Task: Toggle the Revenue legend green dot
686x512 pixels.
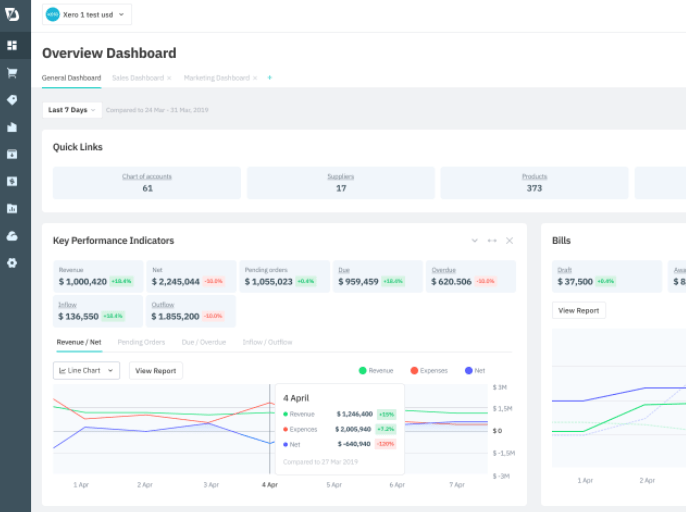Action: [363, 371]
